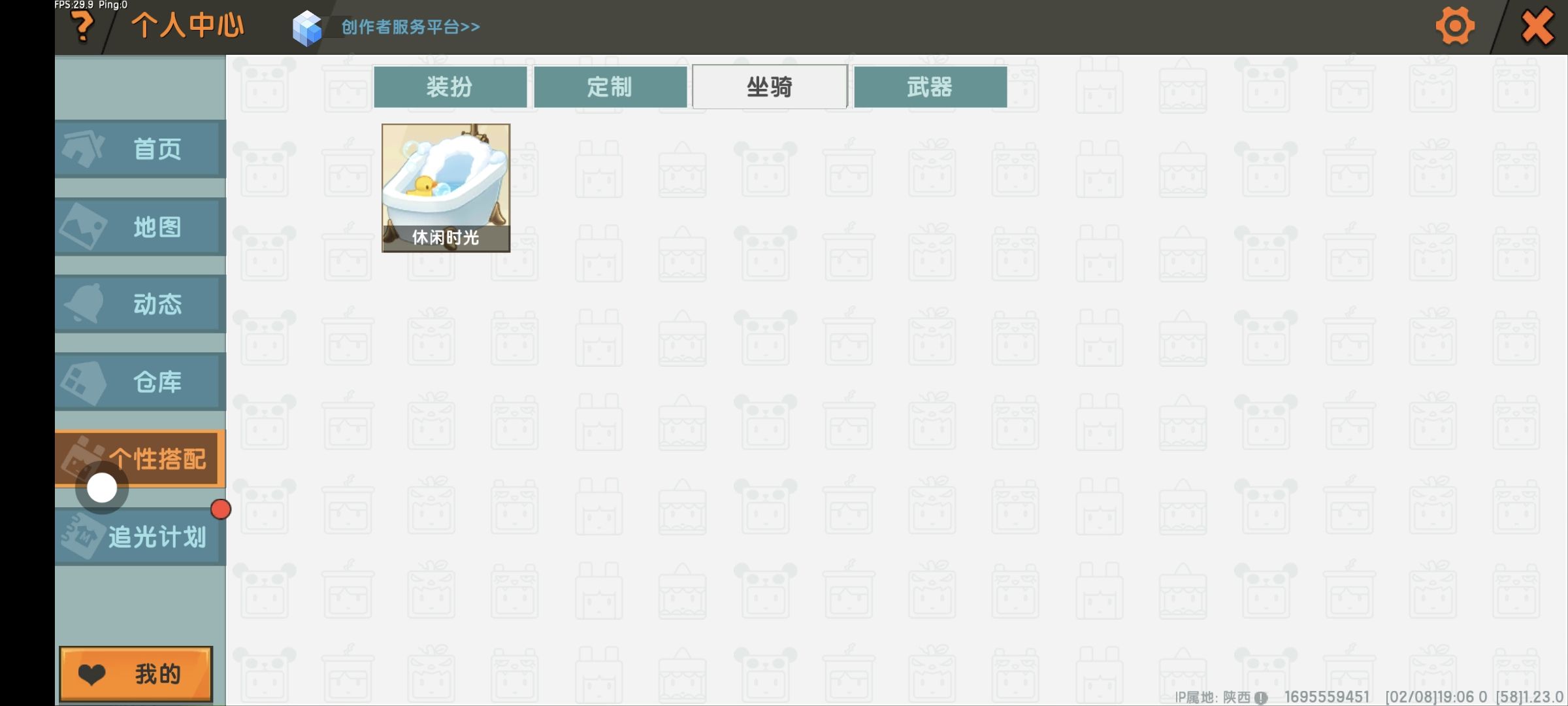1568x706 pixels.
Task: Open the 追光计划 sidebar item
Action: point(140,537)
